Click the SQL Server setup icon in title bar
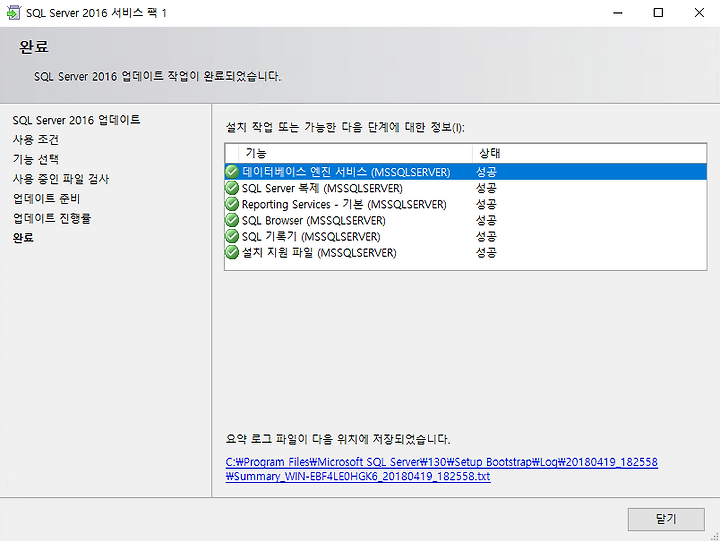The width and height of the screenshot is (720, 541). pyautogui.click(x=13, y=12)
